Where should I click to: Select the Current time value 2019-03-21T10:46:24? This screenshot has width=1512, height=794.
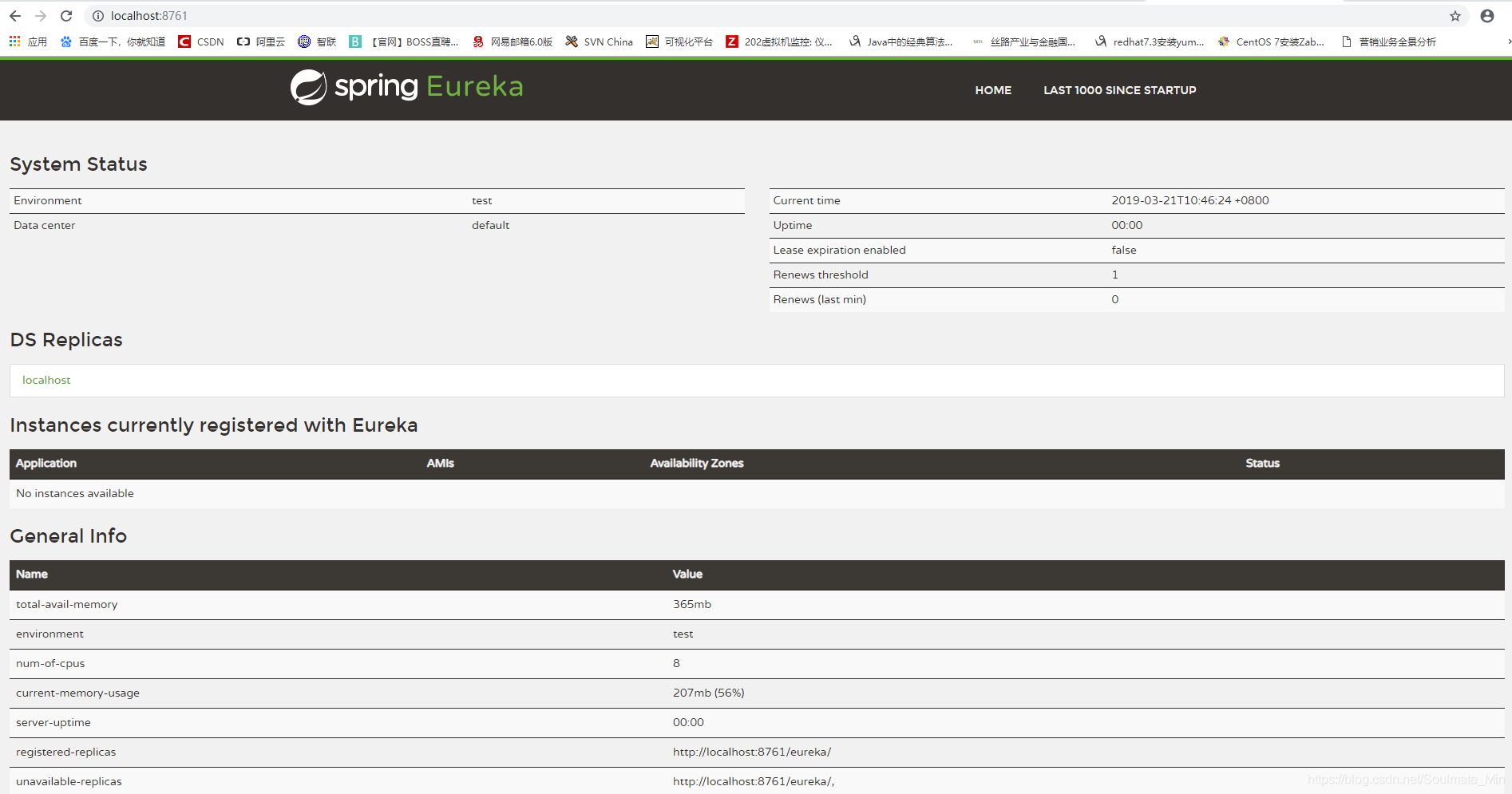1189,200
